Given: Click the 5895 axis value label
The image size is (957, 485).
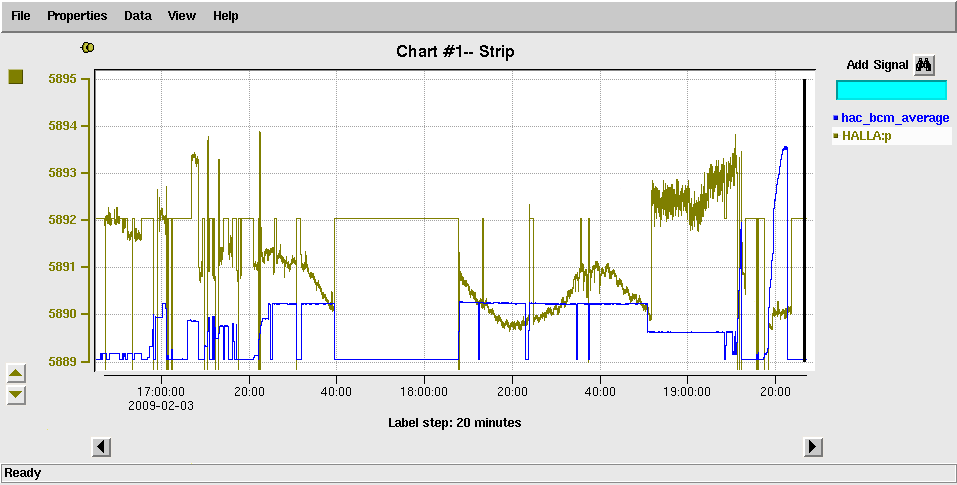Looking at the screenshot, I should (x=62, y=79).
